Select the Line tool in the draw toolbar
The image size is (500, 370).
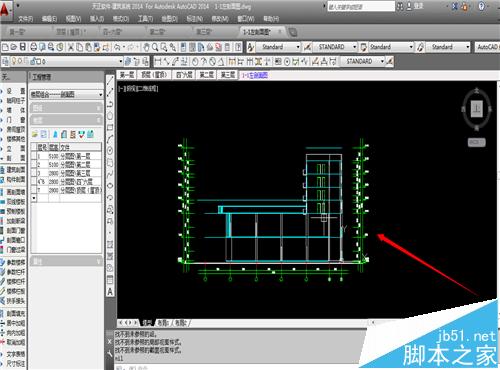tap(110, 81)
